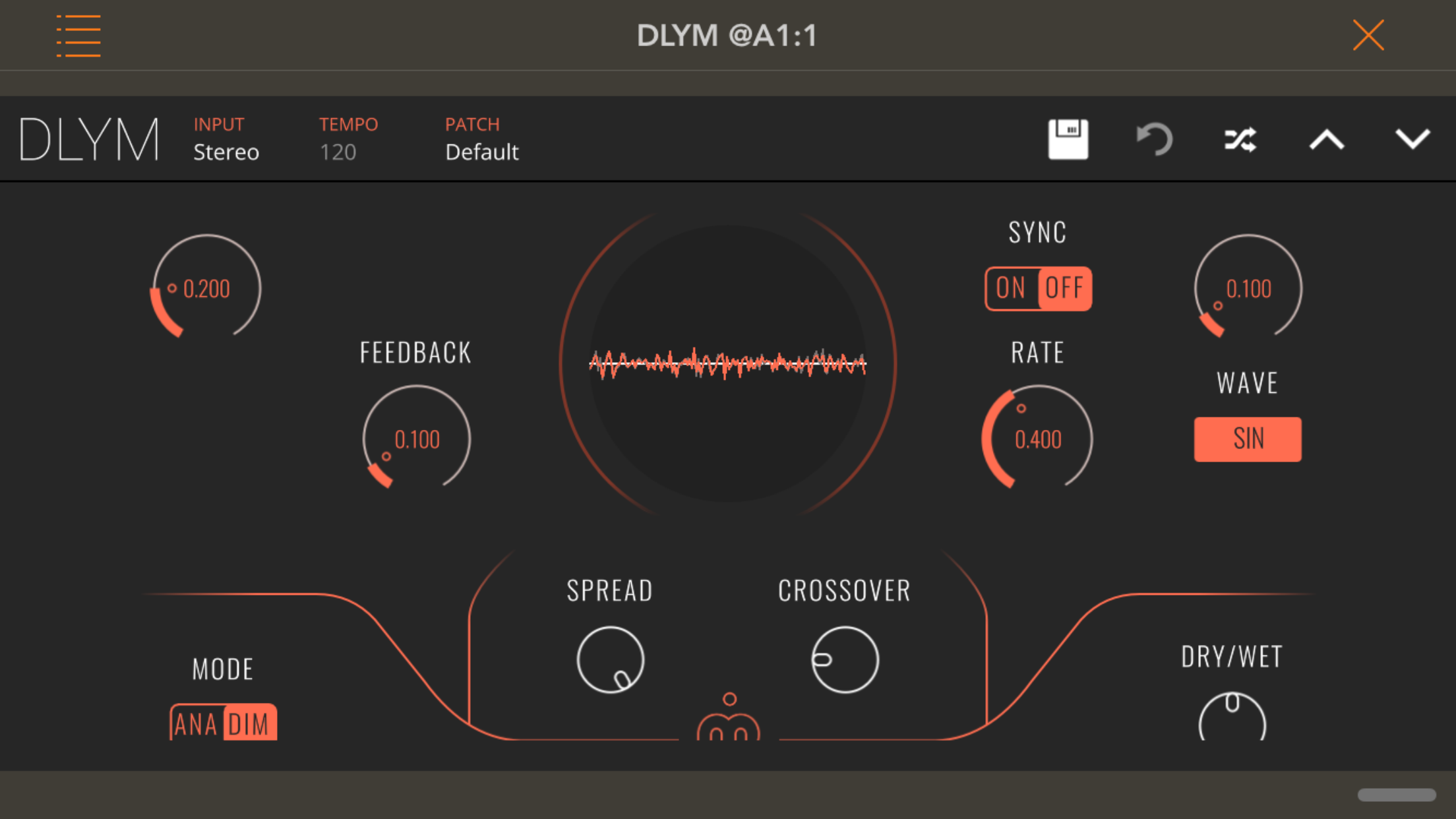Go to next patch with down chevron
This screenshot has width=1456, height=819.
(x=1412, y=139)
